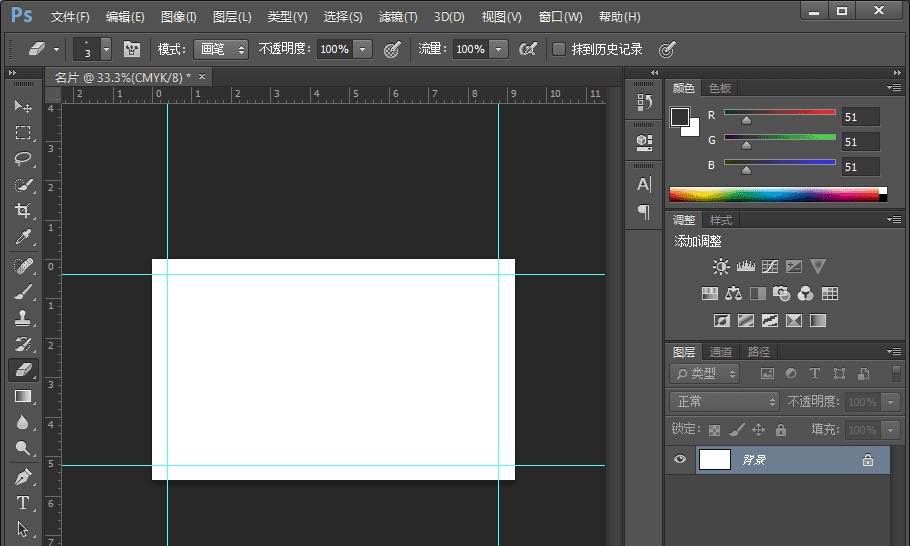Expand the 不透明度 100% dropdown arrow

(x=362, y=49)
